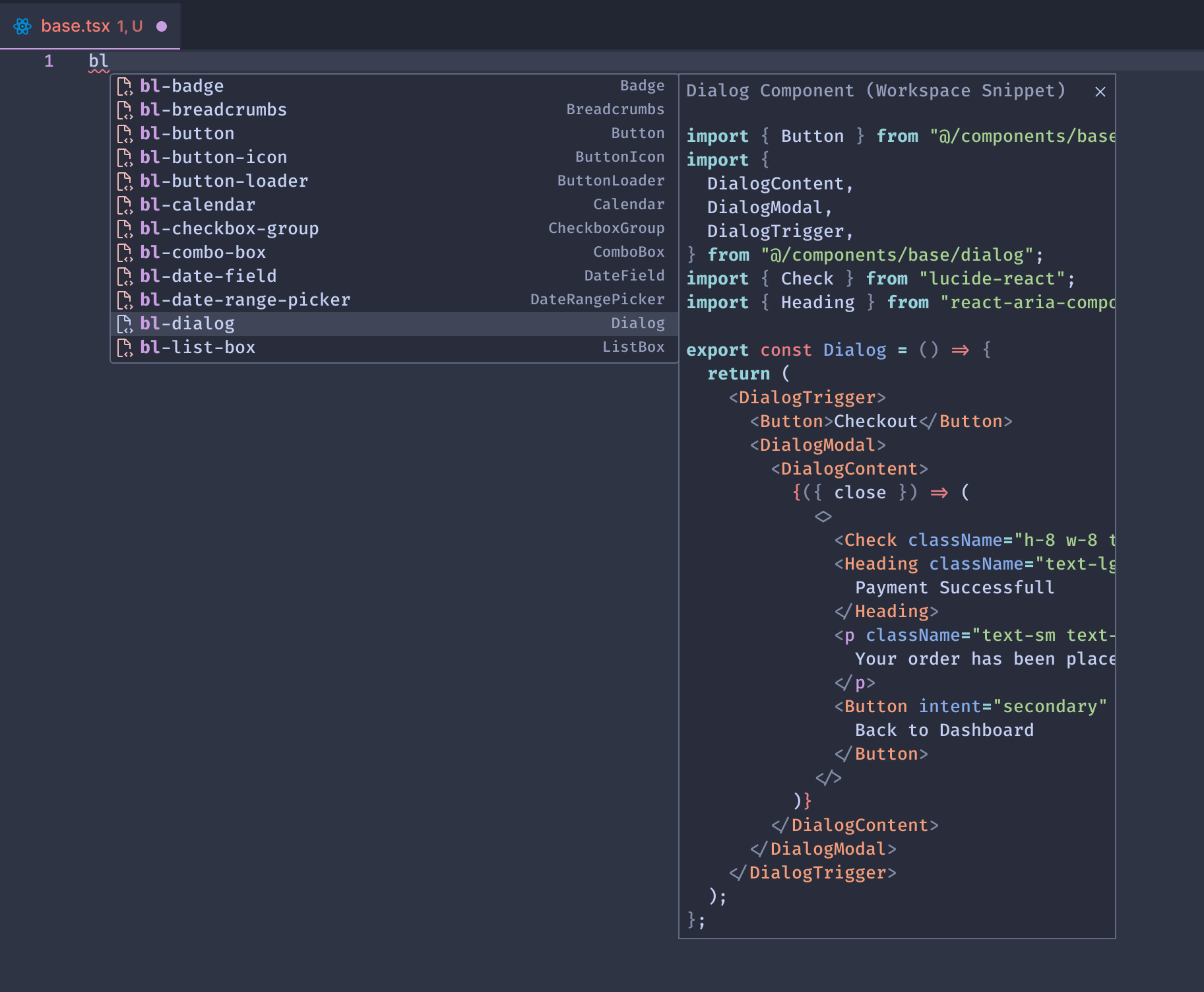Click the Breadcrumbs description label

pos(615,110)
